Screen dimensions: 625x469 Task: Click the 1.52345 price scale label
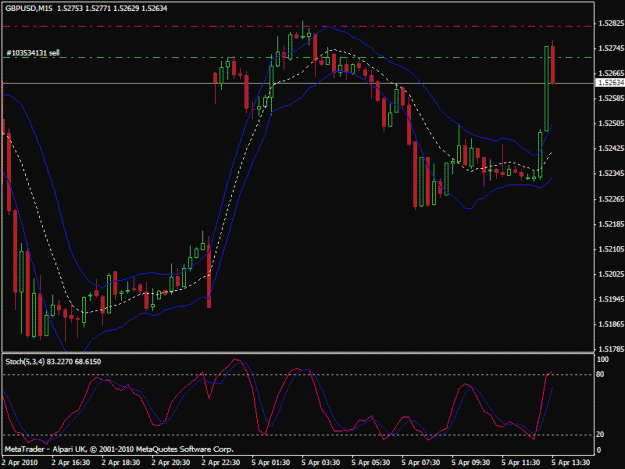(x=611, y=174)
